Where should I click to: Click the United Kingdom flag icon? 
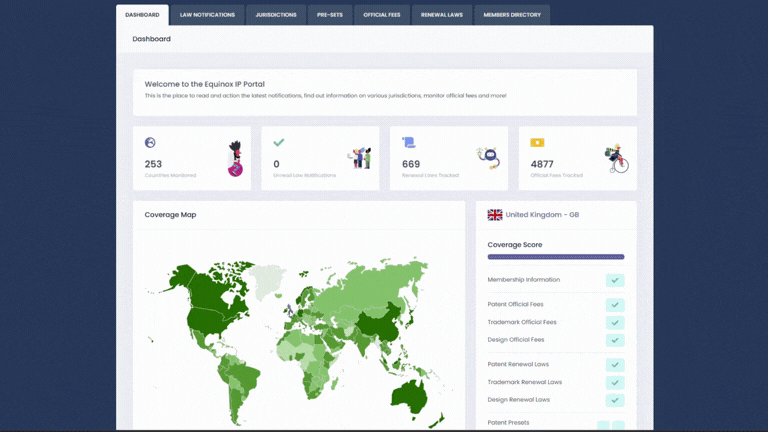495,215
